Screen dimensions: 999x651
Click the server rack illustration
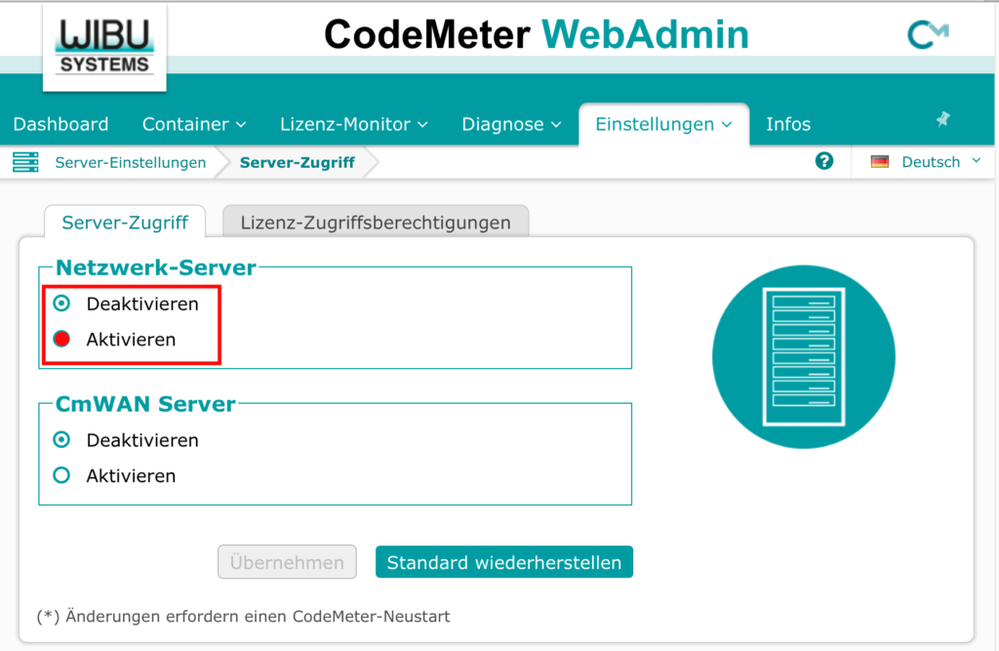[803, 357]
